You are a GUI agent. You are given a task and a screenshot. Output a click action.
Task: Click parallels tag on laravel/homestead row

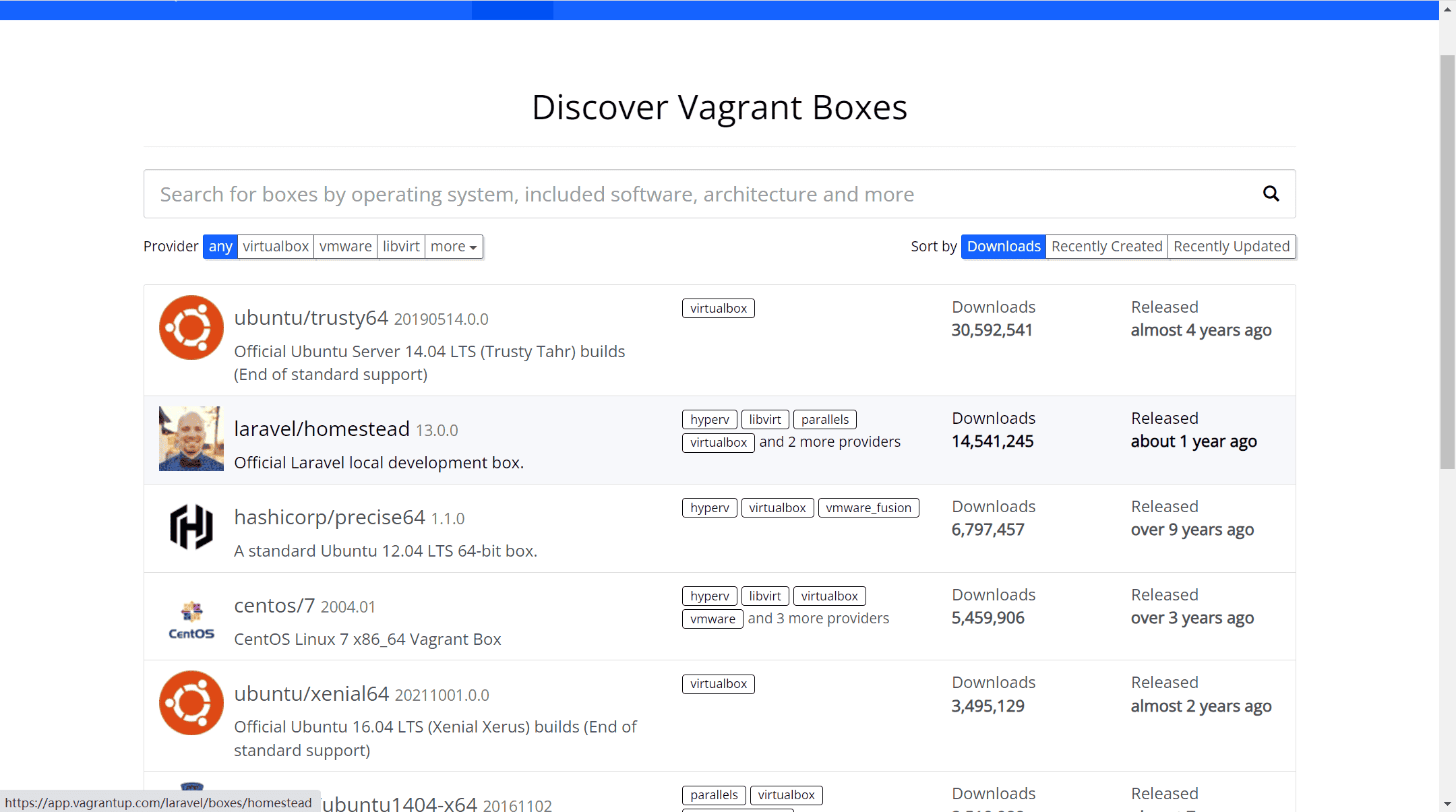click(825, 420)
